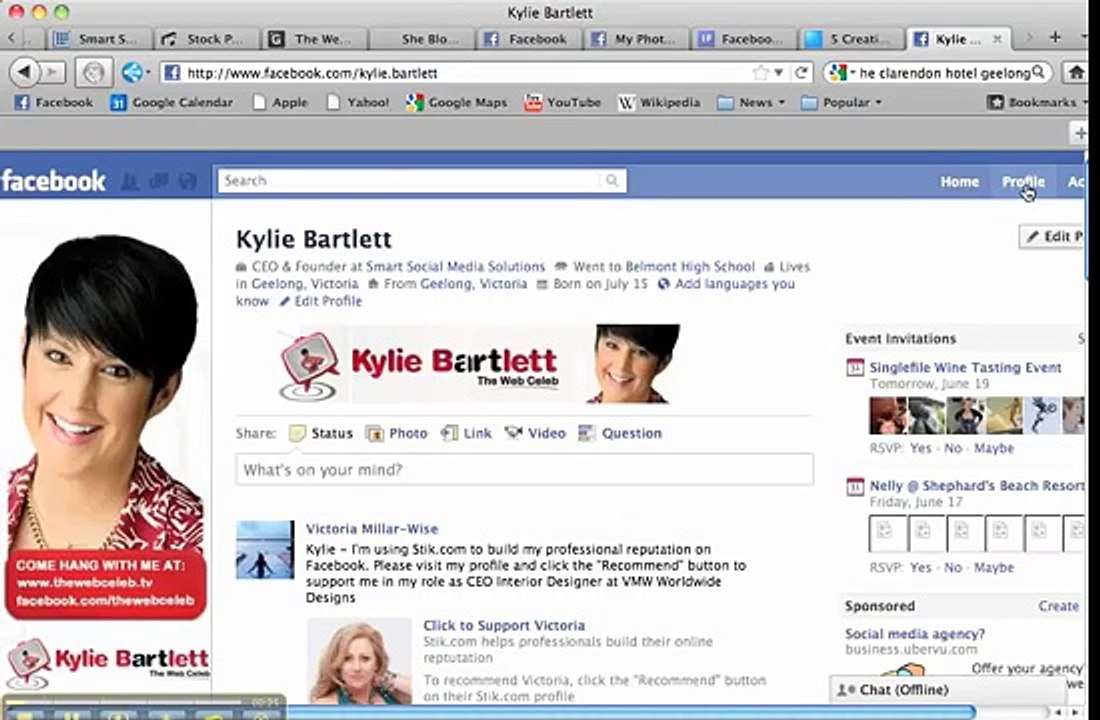This screenshot has width=1100, height=720.
Task: Open Google search engine dropdown
Action: click(842, 72)
